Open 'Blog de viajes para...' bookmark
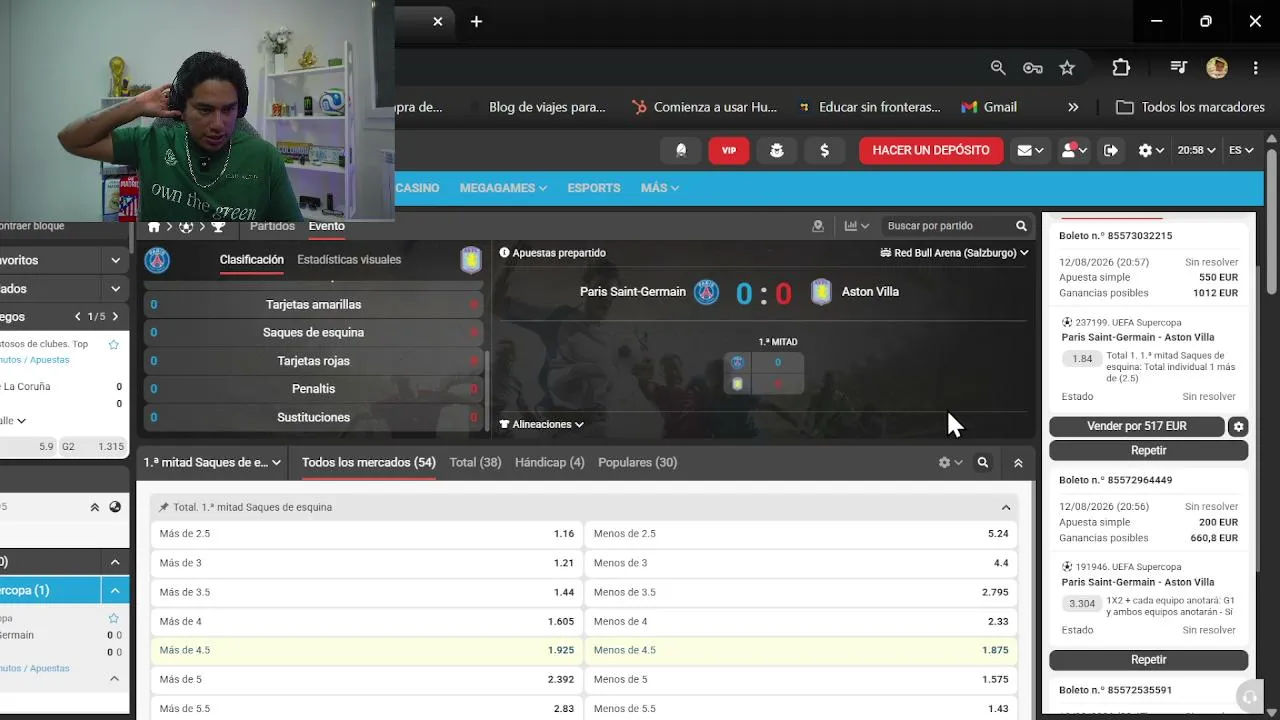This screenshot has height=720, width=1280. click(547, 107)
